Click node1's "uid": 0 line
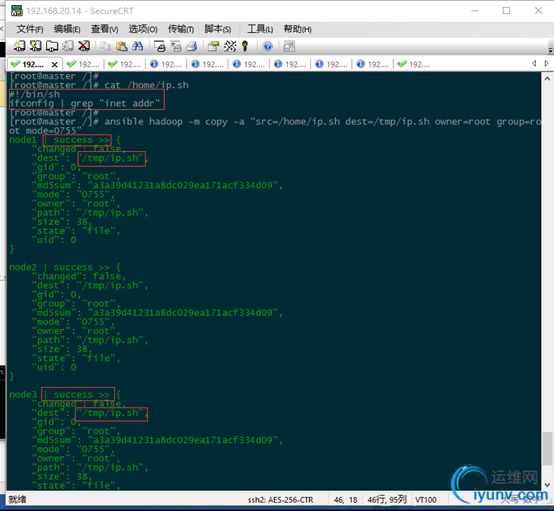Image resolution: width=554 pixels, height=511 pixels. pos(54,240)
